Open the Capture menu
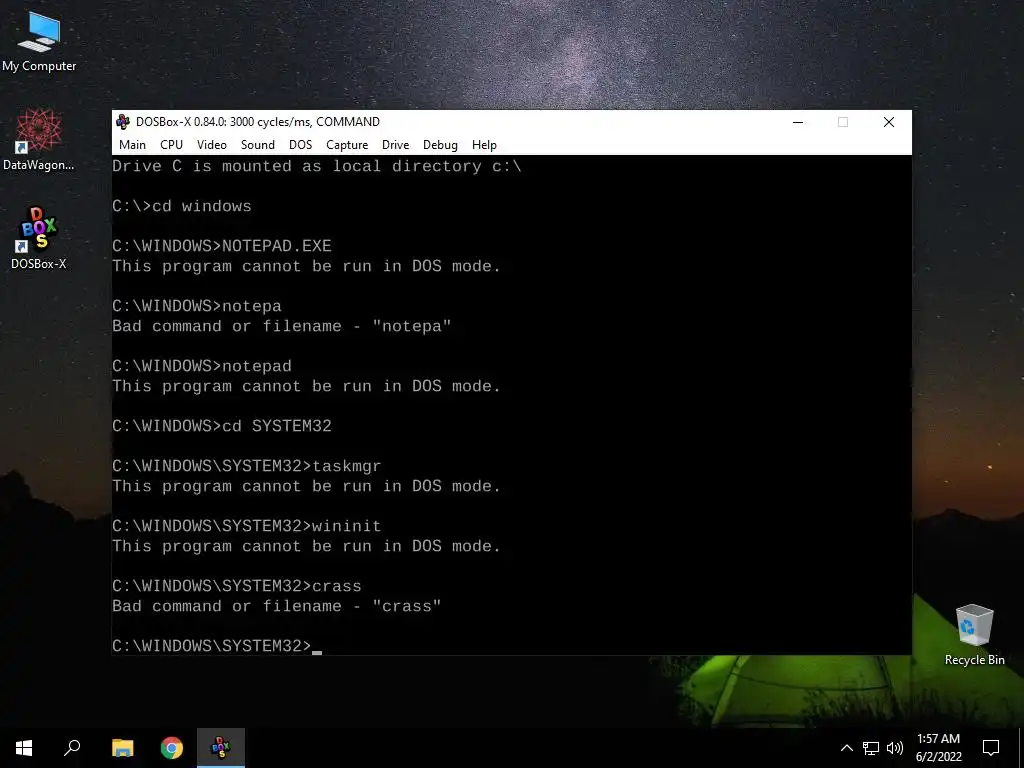 tap(347, 145)
